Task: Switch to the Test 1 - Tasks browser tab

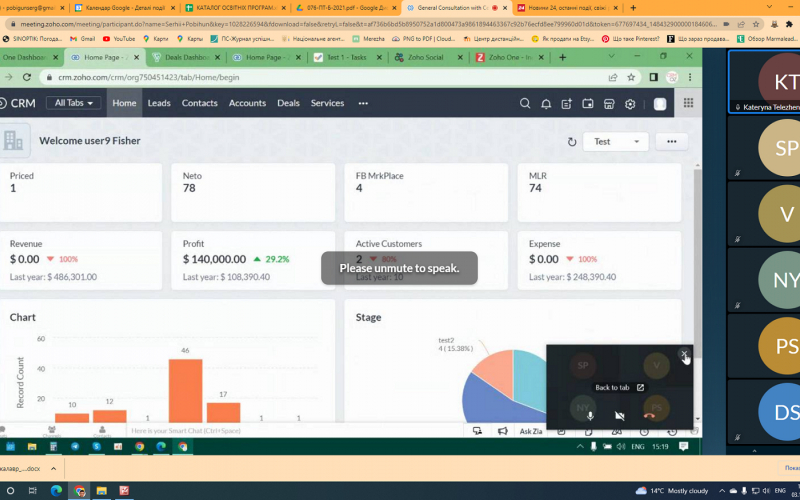Action: (348, 57)
